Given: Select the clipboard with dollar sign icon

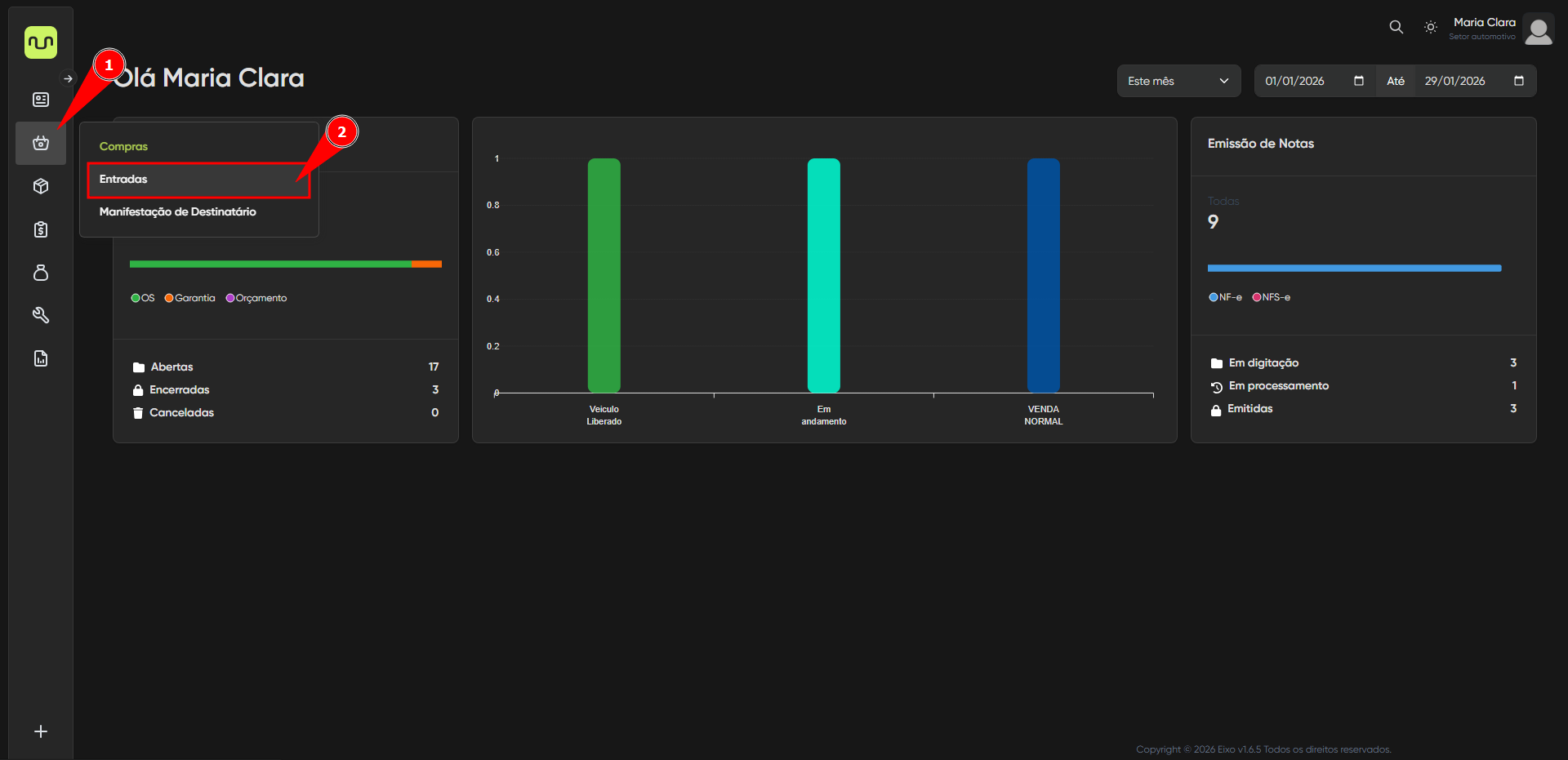Looking at the screenshot, I should pyautogui.click(x=41, y=229).
